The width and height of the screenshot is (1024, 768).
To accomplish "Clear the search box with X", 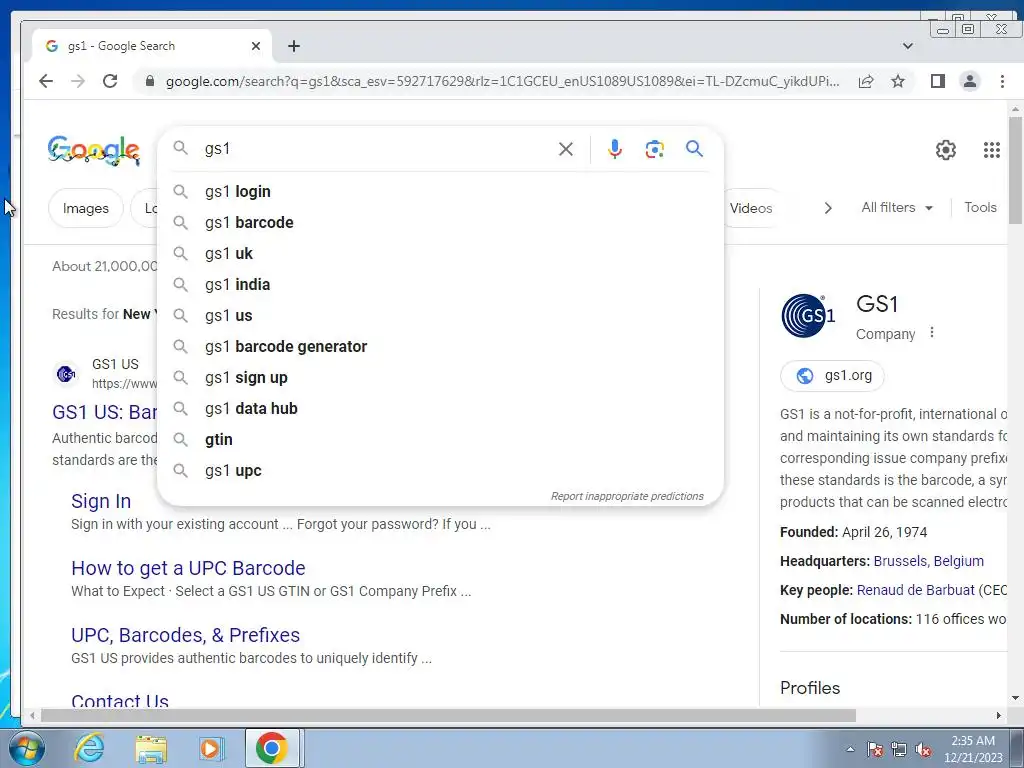I will (566, 149).
